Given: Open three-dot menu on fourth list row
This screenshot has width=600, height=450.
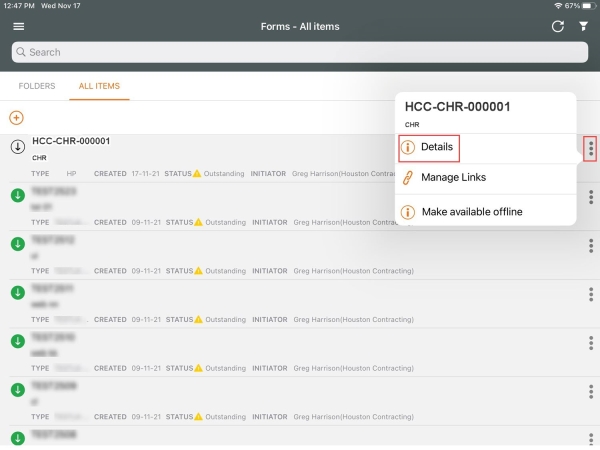Looking at the screenshot, I should pyautogui.click(x=590, y=294).
